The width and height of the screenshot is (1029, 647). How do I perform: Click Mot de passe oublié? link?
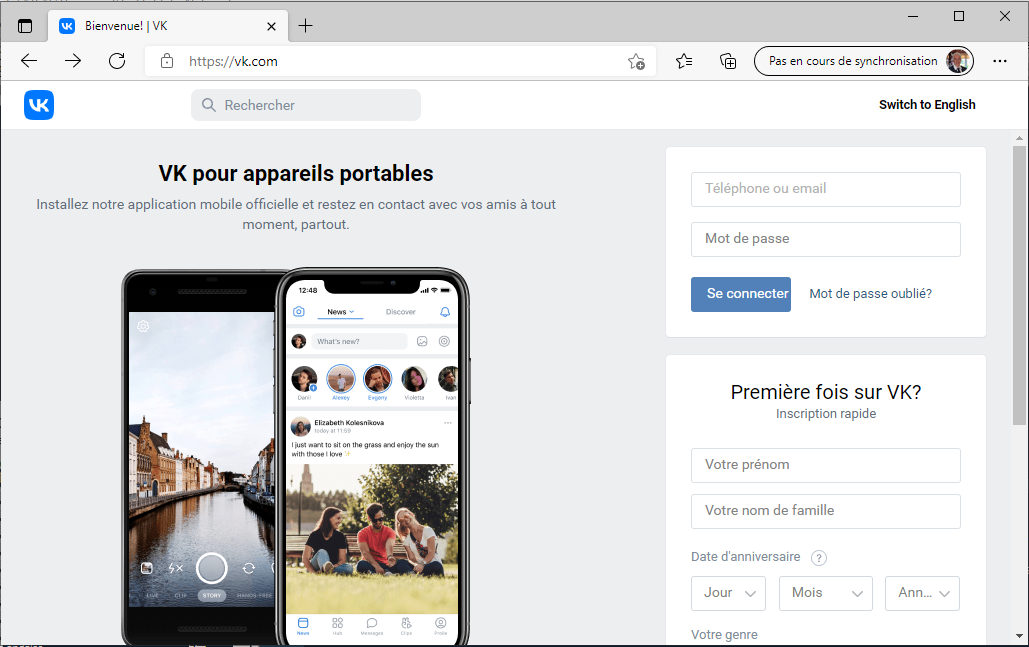tap(870, 294)
